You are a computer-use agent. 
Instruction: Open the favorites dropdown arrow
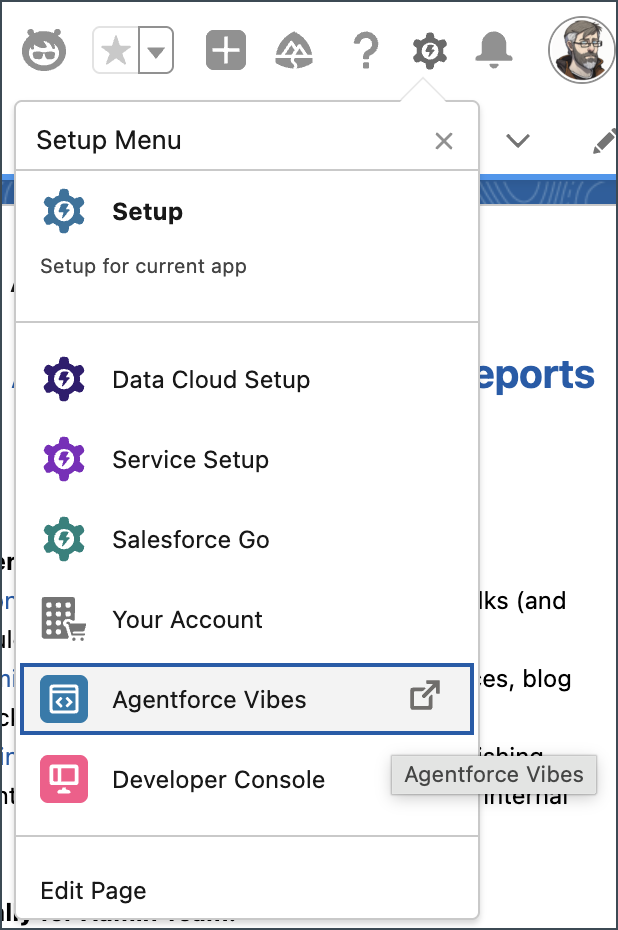click(x=157, y=50)
